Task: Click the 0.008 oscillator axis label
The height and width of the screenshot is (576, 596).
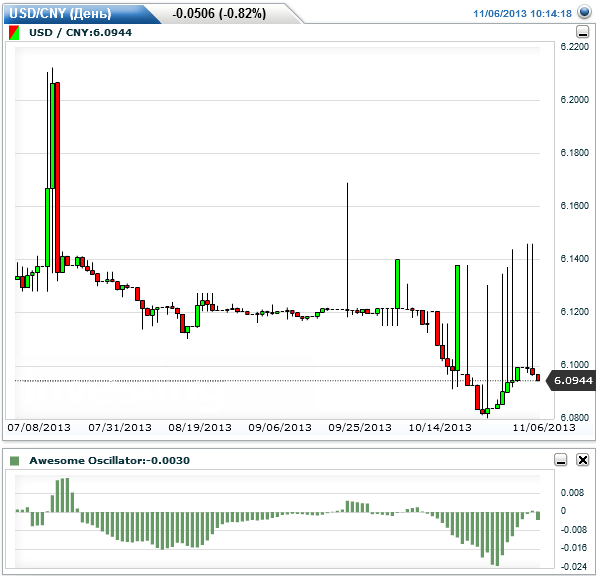Action: coord(572,493)
